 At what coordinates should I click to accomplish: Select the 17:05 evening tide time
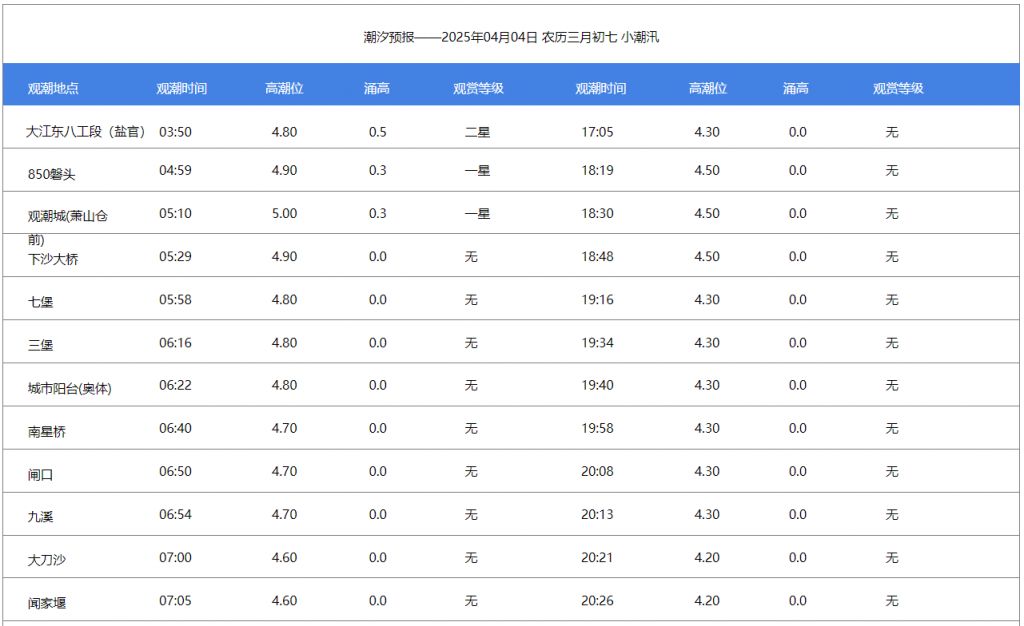point(597,132)
